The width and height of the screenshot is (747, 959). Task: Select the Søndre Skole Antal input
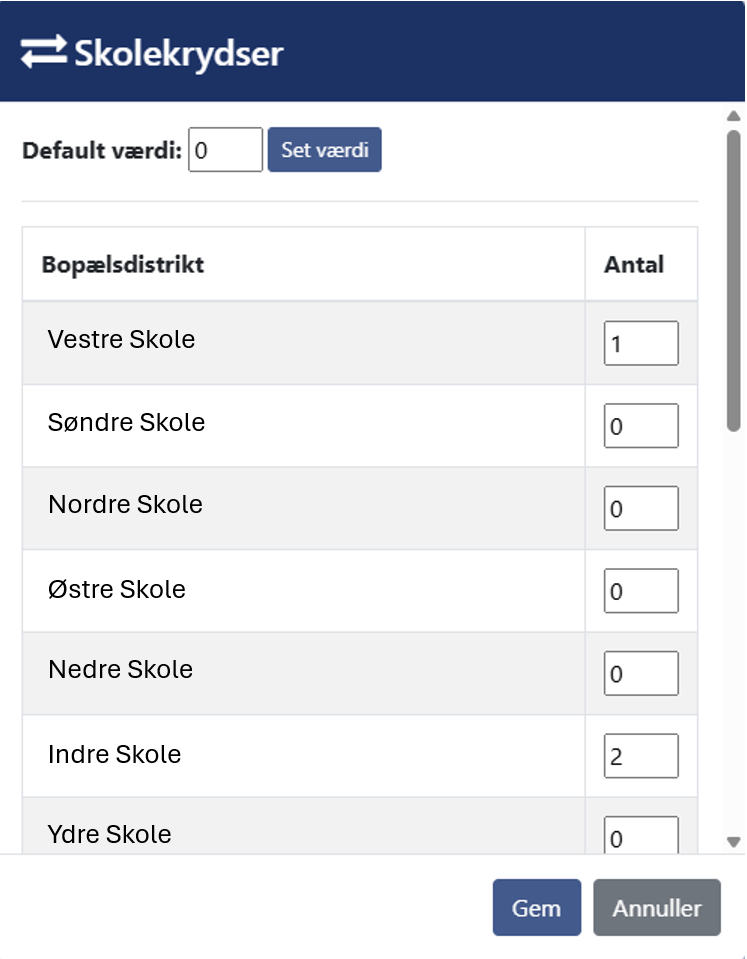pos(641,426)
